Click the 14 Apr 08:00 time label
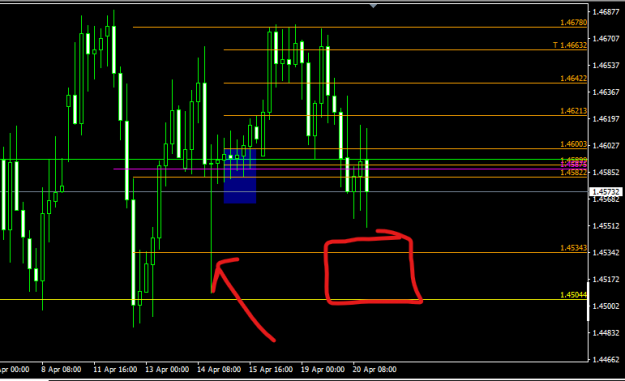625x381 pixels. point(219,369)
